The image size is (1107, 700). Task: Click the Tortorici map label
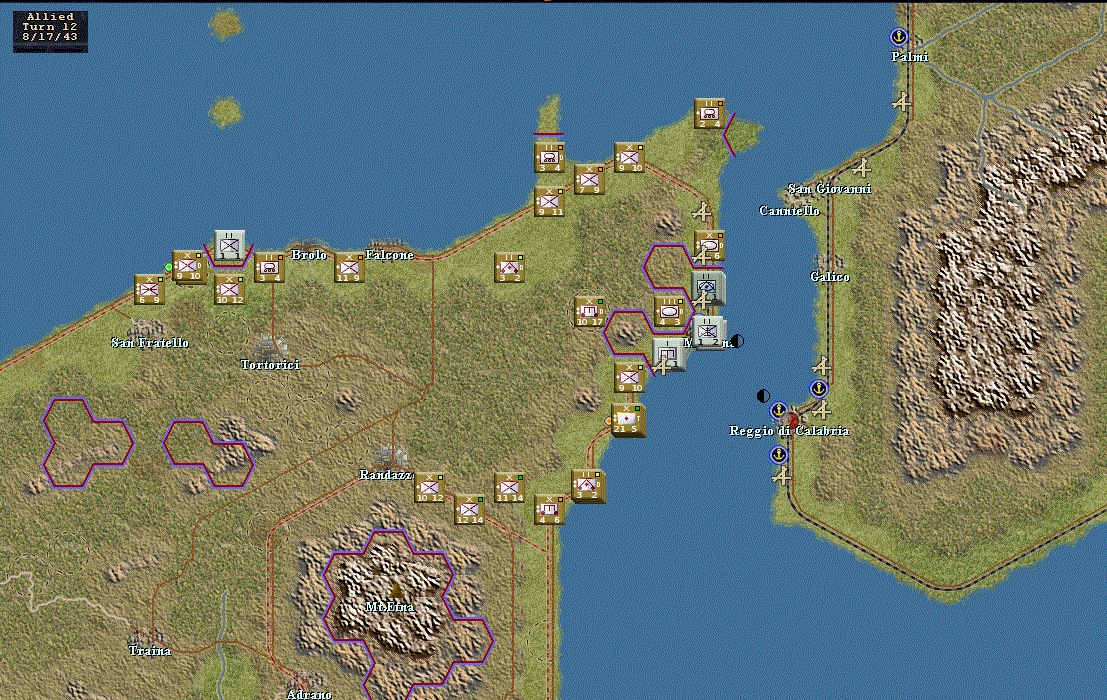270,365
